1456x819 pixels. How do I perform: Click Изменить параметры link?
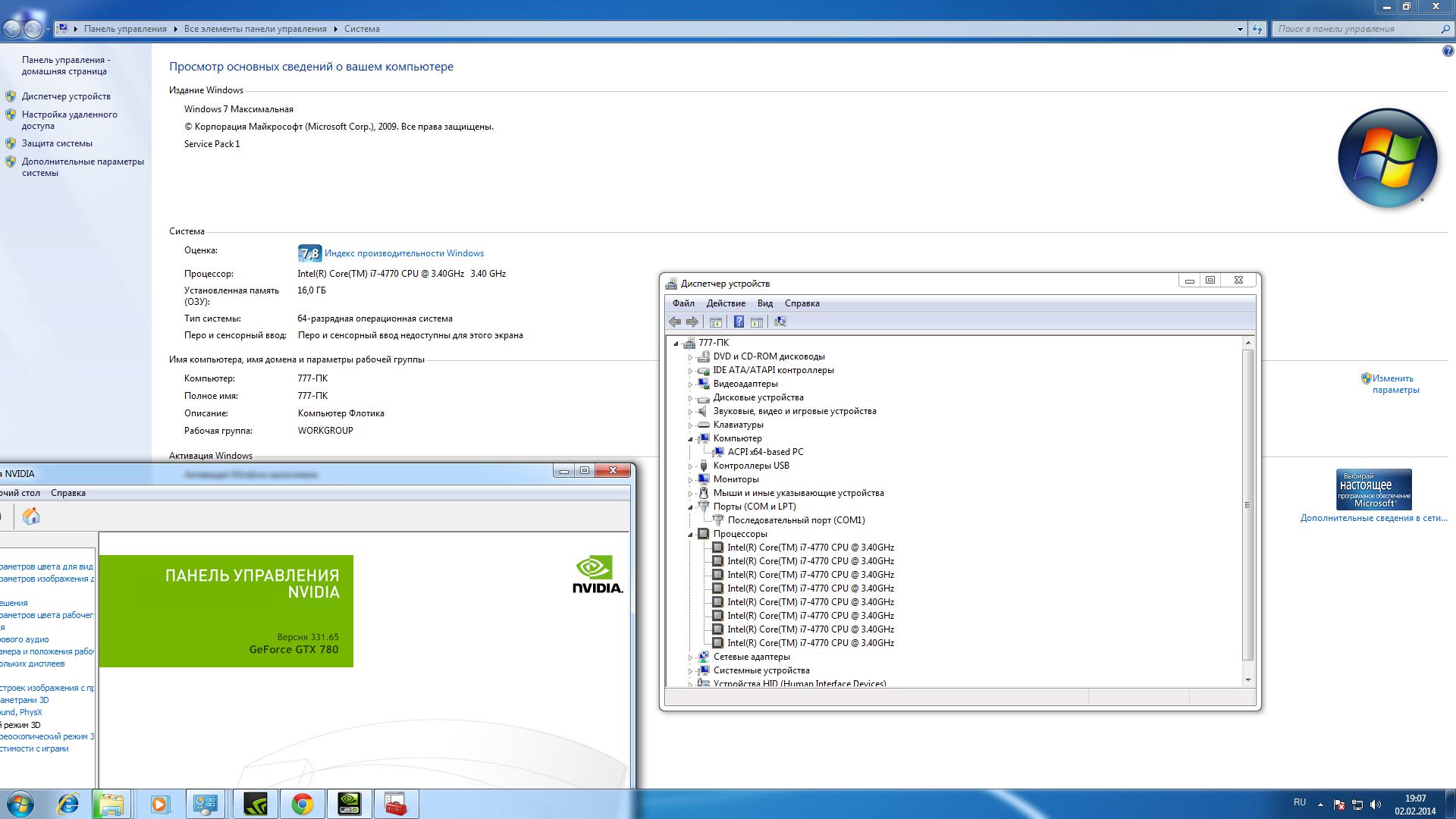pyautogui.click(x=1395, y=384)
